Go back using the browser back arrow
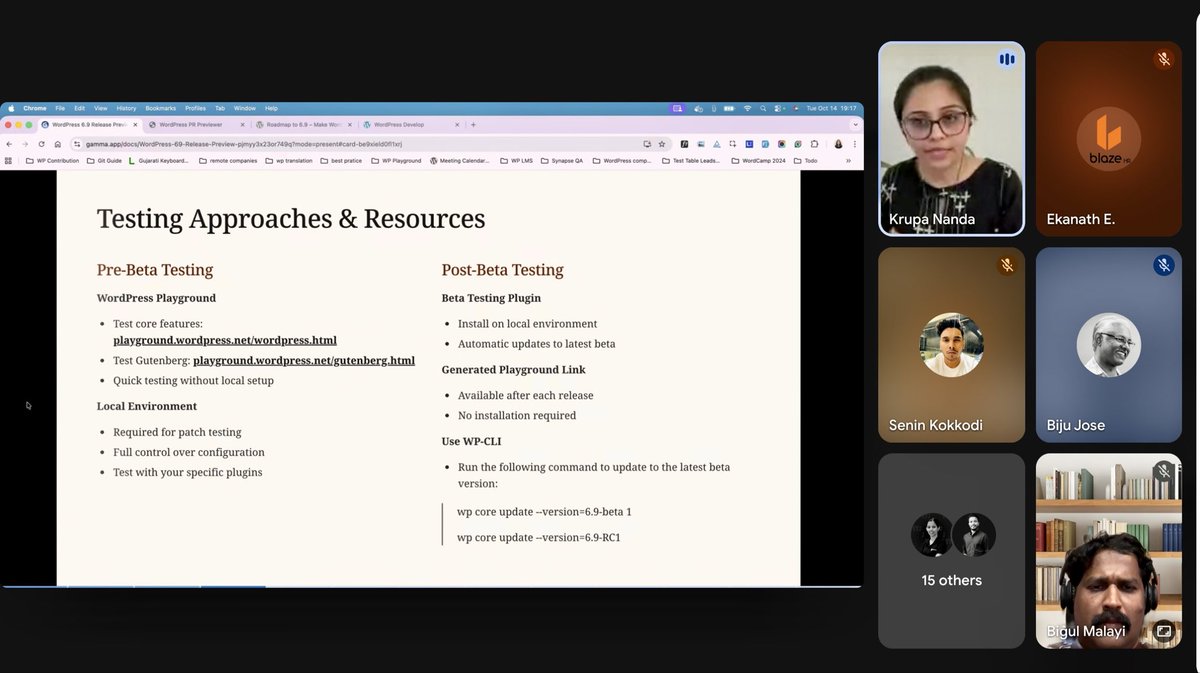Screen dimensions: 1200x673 9,144
